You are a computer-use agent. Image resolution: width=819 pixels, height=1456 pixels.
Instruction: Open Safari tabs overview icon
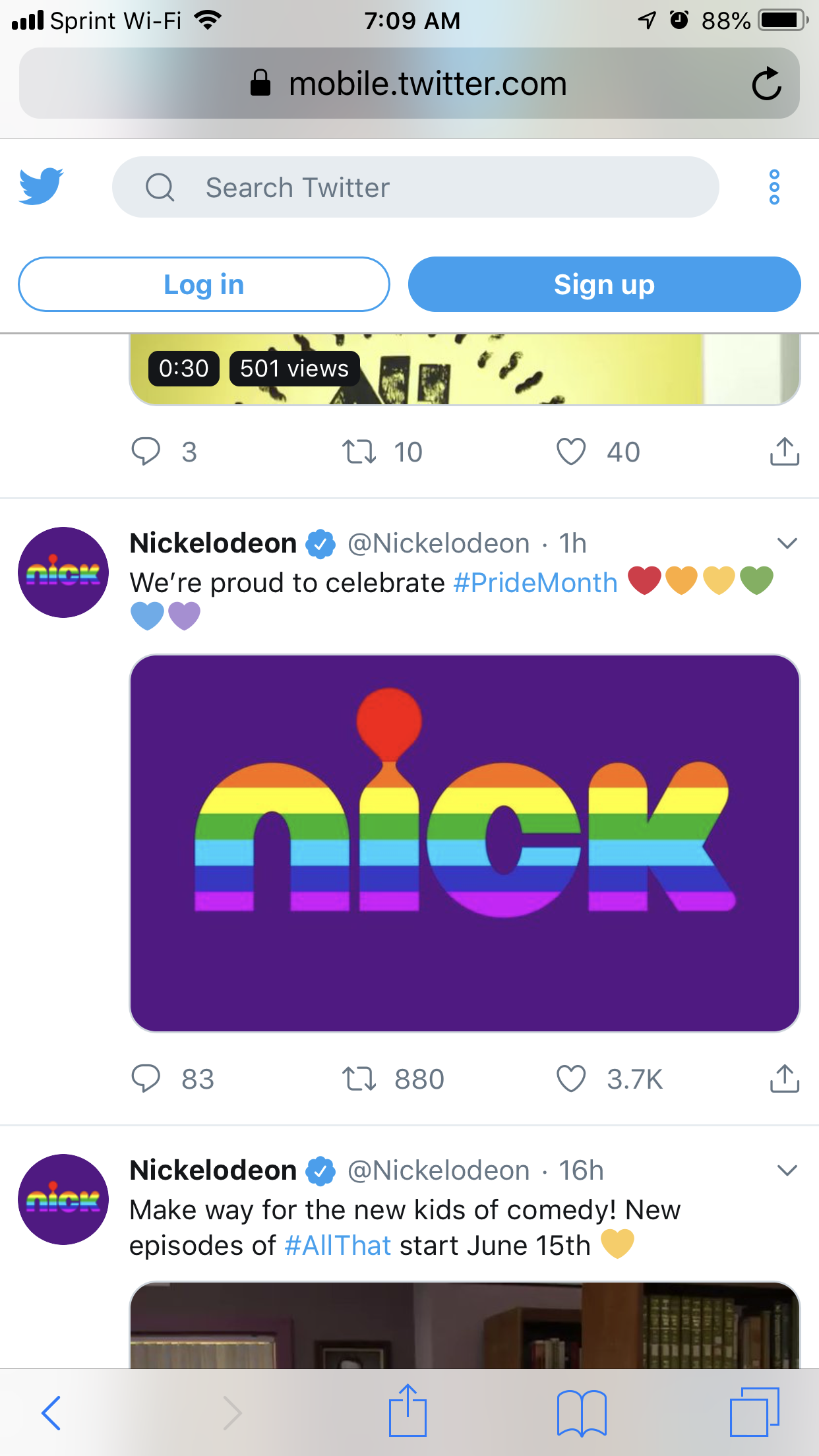(754, 1412)
